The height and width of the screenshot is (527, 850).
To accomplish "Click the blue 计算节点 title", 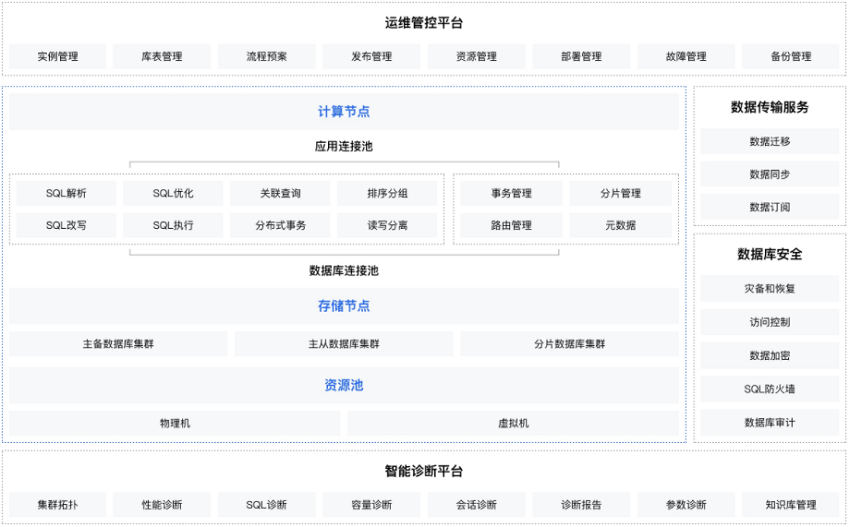I will coord(344,112).
